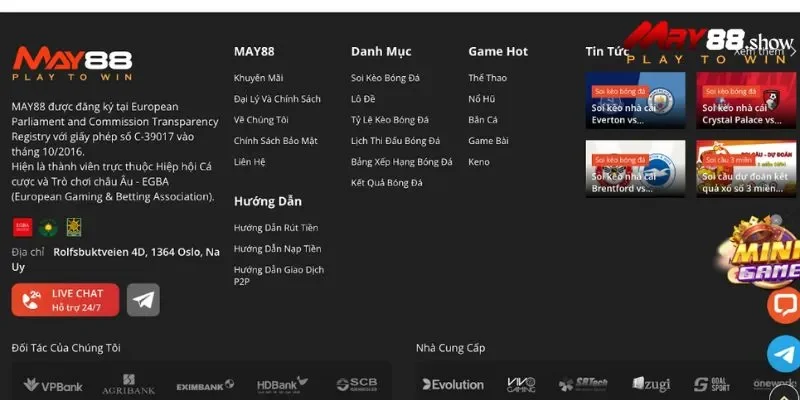Open the Everton match preview thumbnail
The image size is (800, 400).
pos(635,100)
